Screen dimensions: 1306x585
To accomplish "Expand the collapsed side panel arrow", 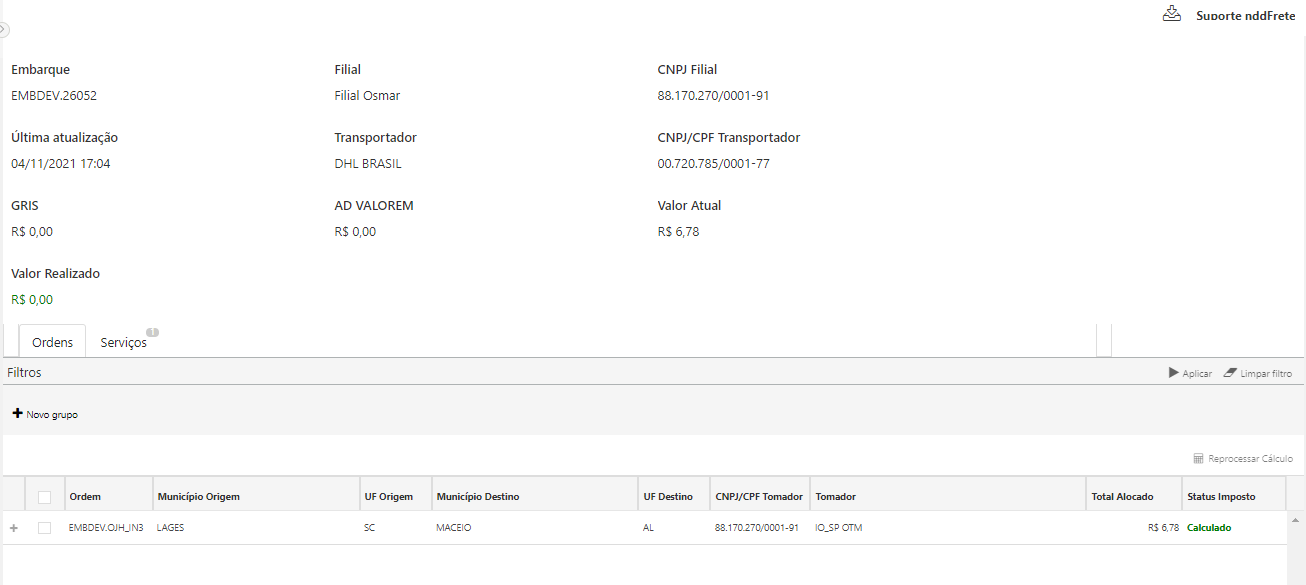I will 4,30.
